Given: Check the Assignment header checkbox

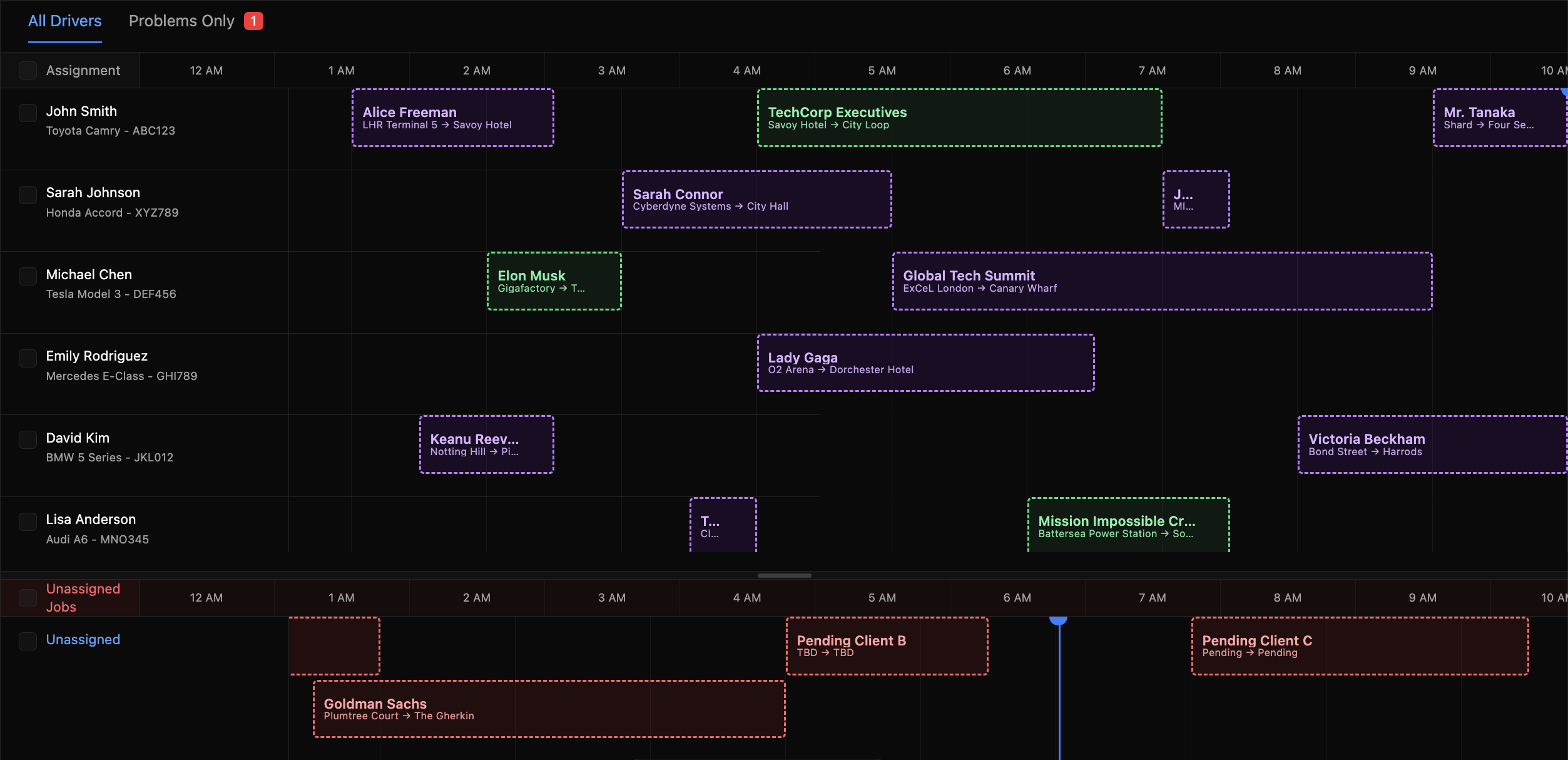Looking at the screenshot, I should click(x=28, y=71).
